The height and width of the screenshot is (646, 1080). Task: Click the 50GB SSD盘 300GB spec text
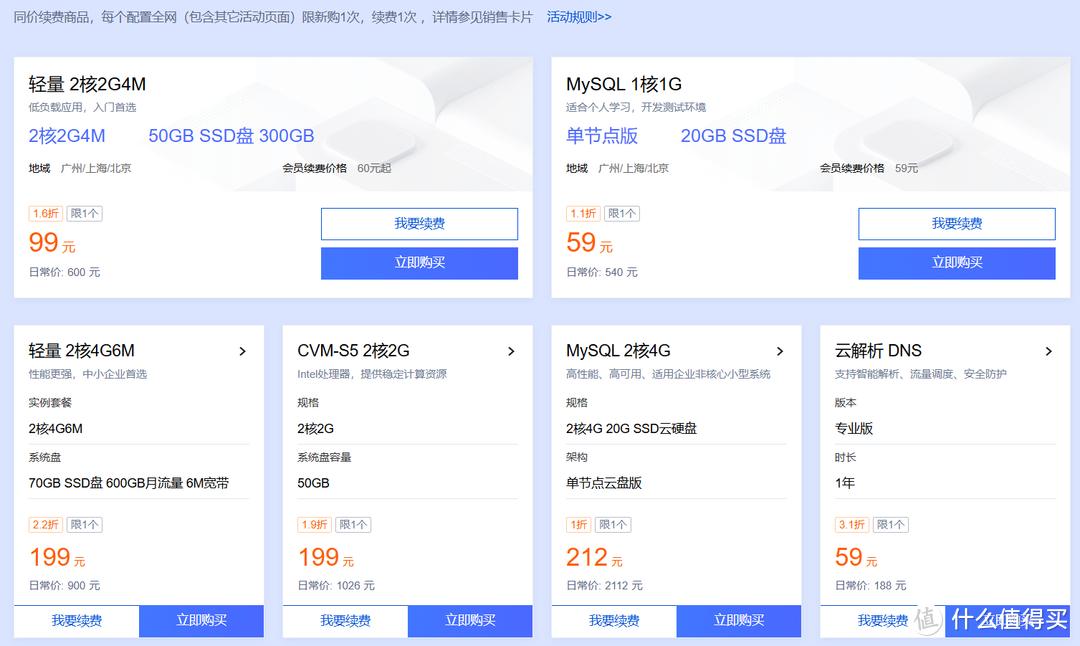point(230,135)
